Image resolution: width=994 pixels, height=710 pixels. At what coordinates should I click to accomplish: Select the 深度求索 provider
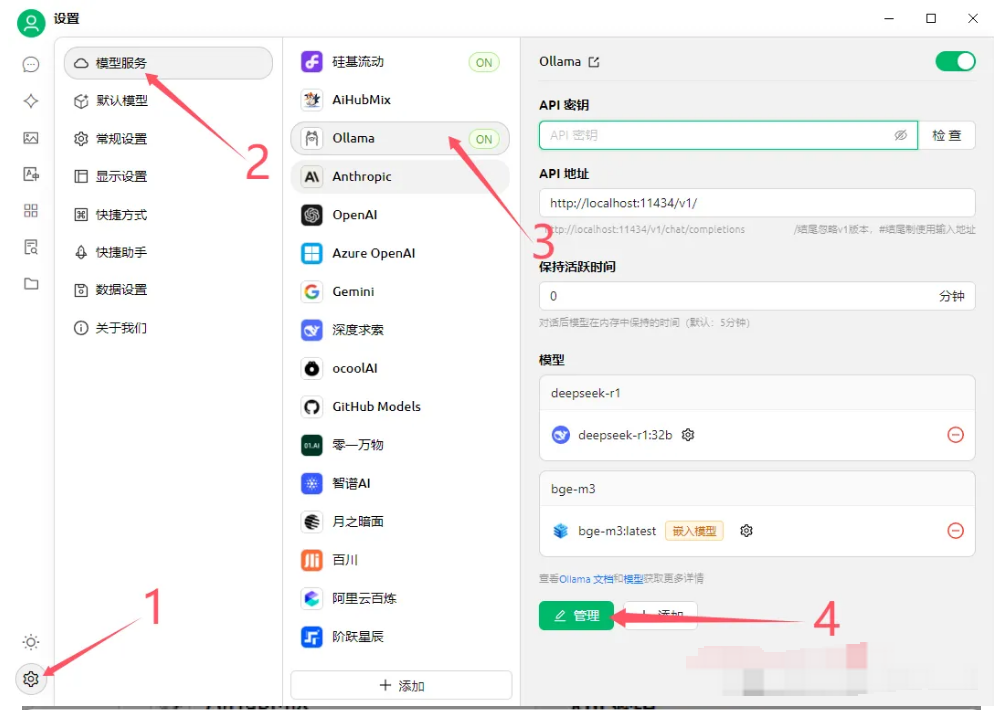(400, 330)
